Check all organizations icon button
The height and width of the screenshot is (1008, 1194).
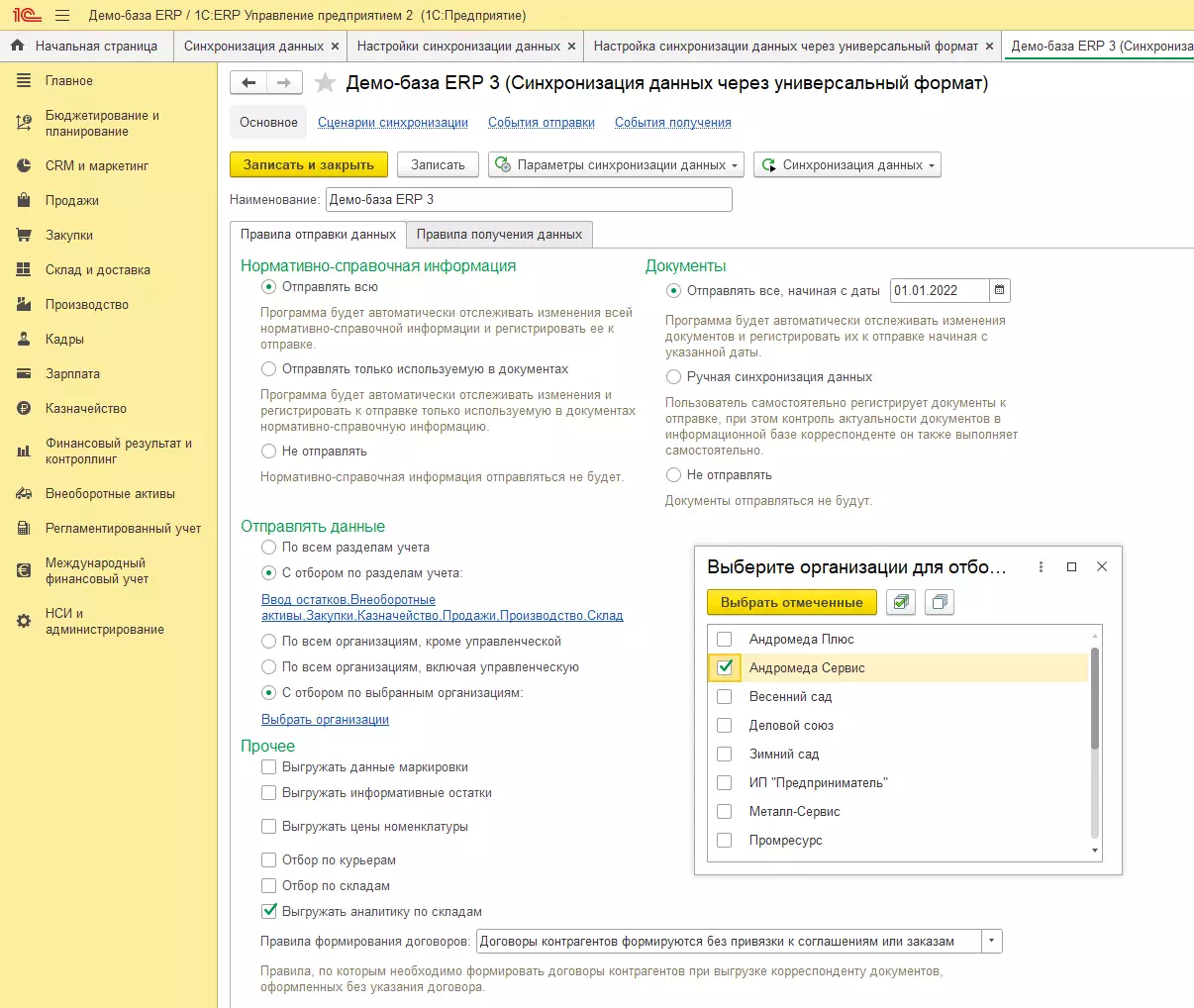(900, 602)
